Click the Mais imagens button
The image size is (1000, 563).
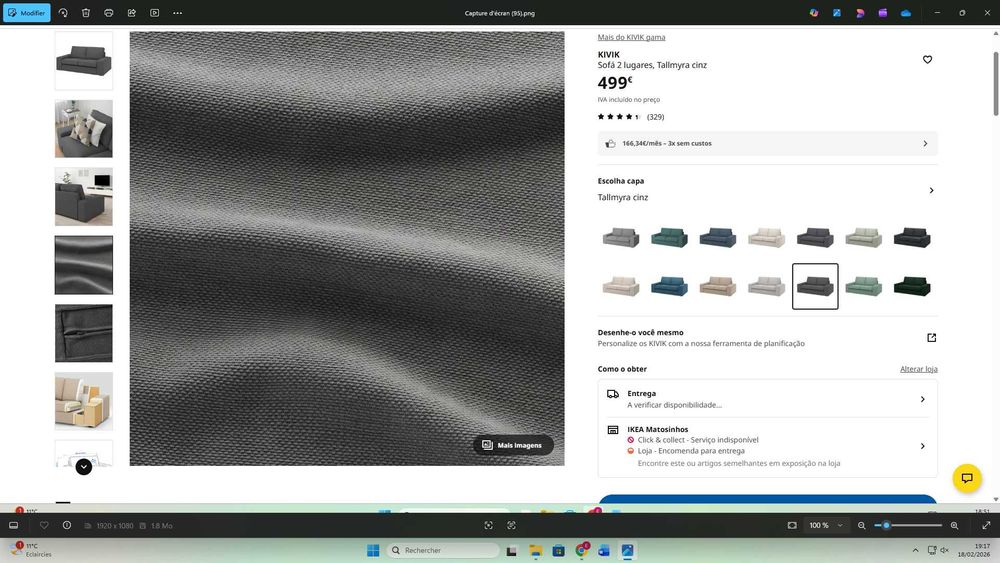click(x=513, y=445)
